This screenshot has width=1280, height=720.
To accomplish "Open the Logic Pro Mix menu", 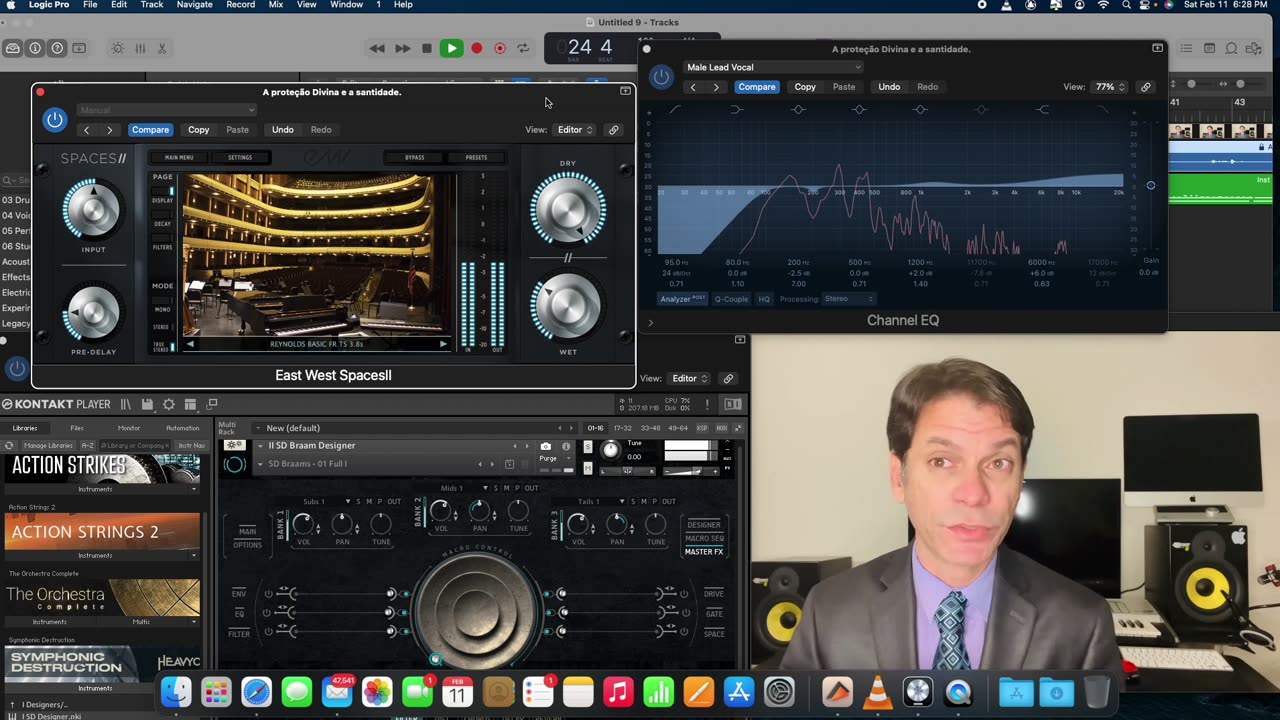I will click(x=276, y=5).
